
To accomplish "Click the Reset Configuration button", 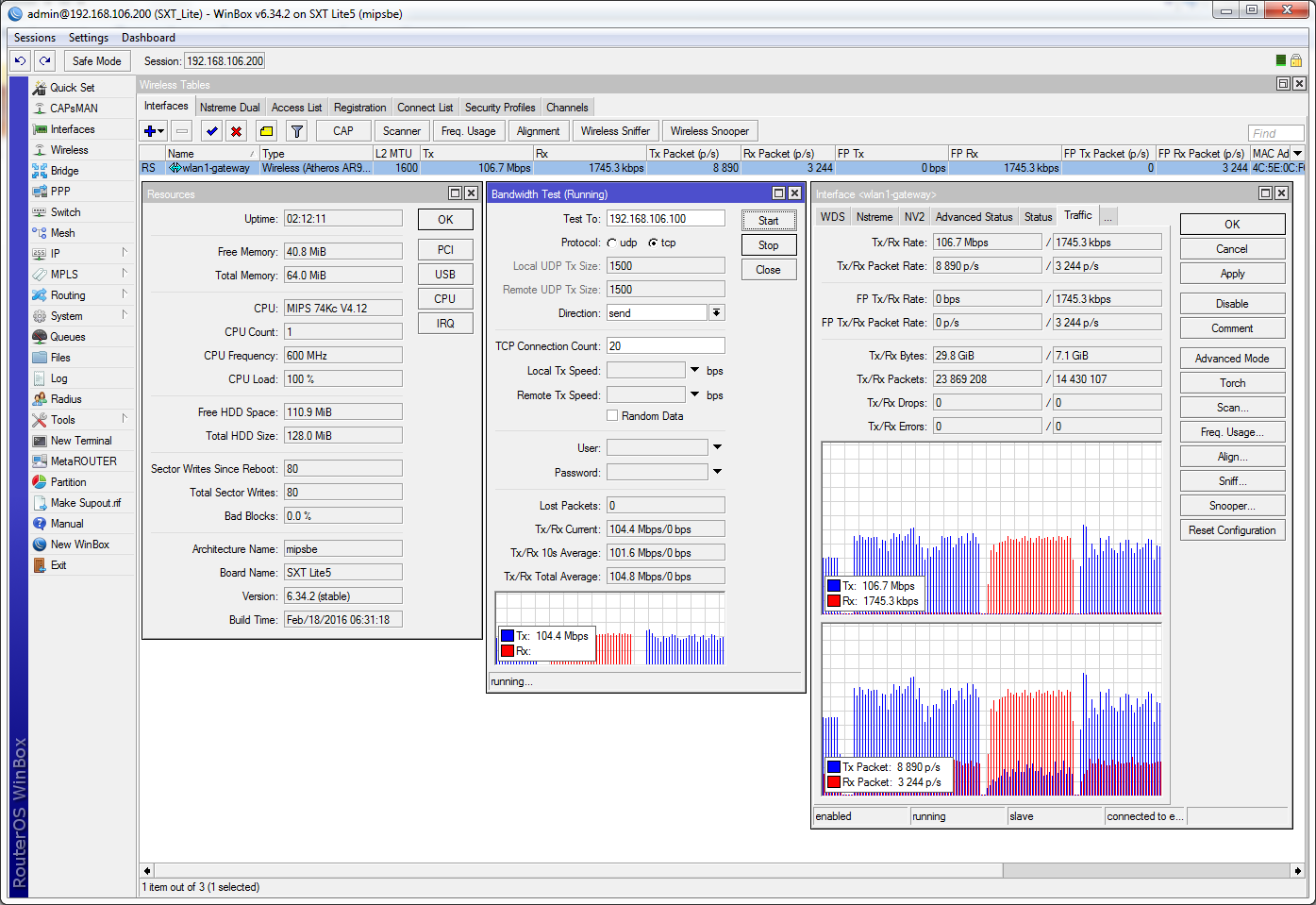I will coord(1231,530).
